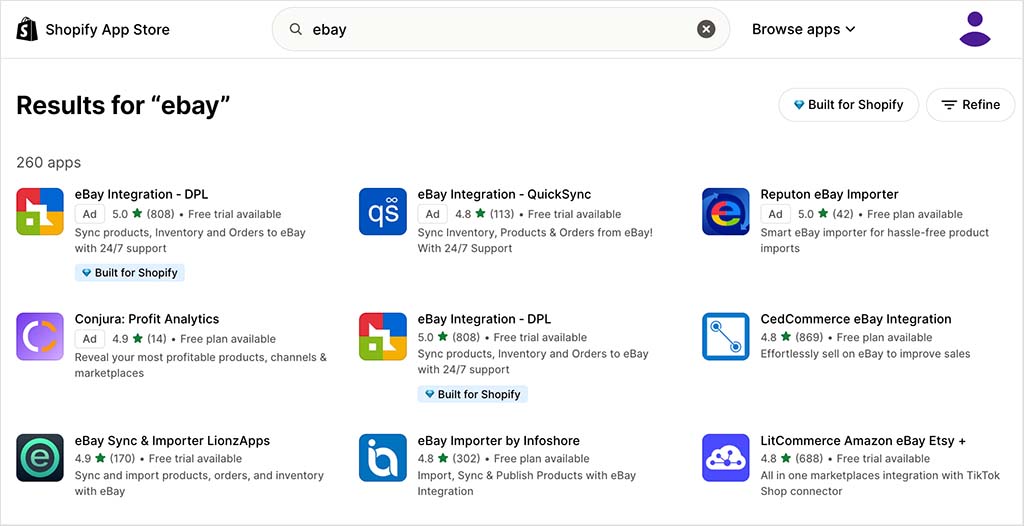1024x526 pixels.
Task: Open Reputon eBay Importer title link
Action: pos(829,195)
